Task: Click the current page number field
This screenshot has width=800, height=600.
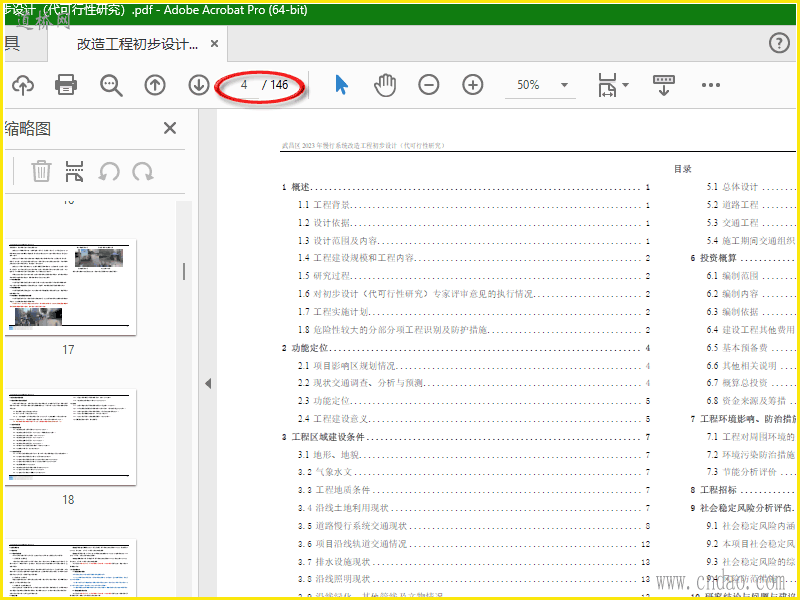Action: [x=244, y=85]
